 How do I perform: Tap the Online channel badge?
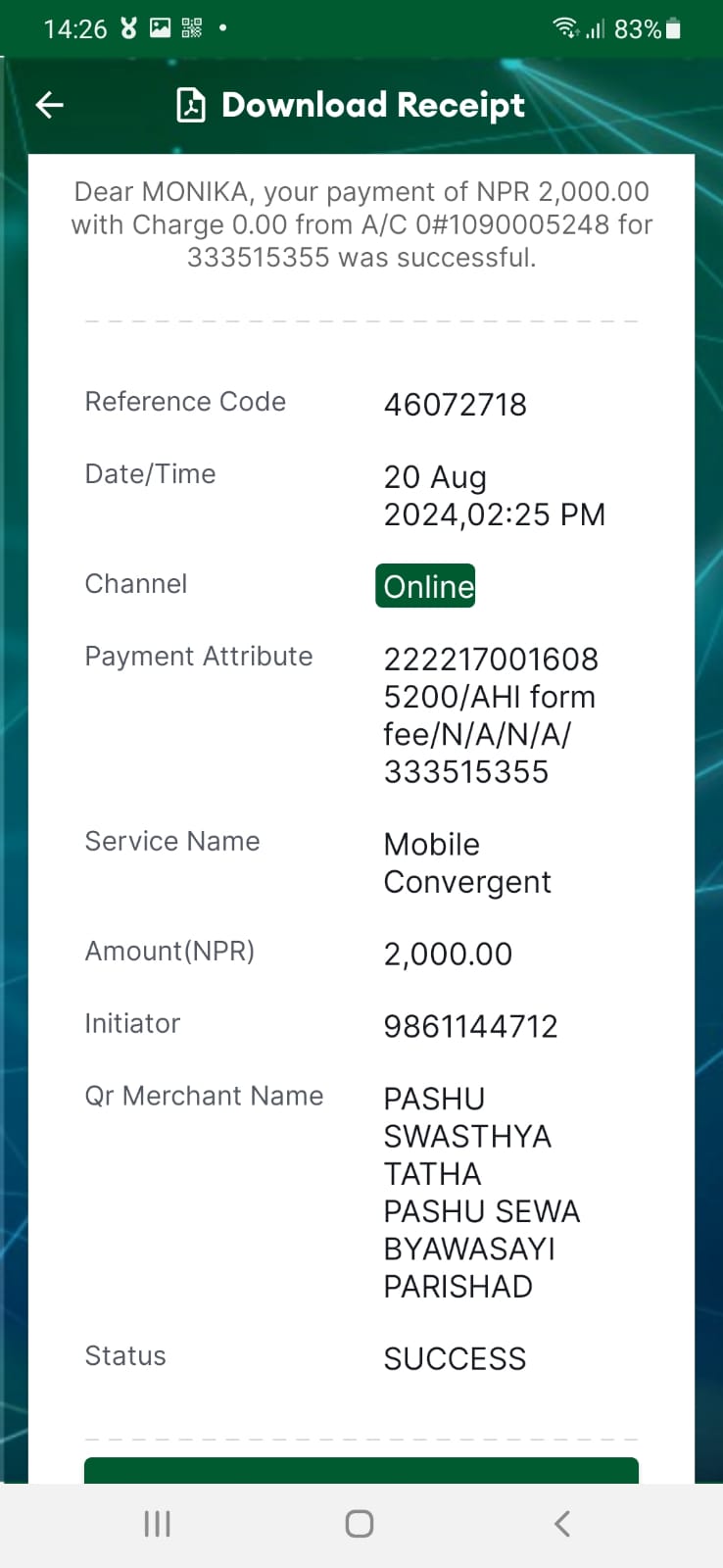point(425,586)
